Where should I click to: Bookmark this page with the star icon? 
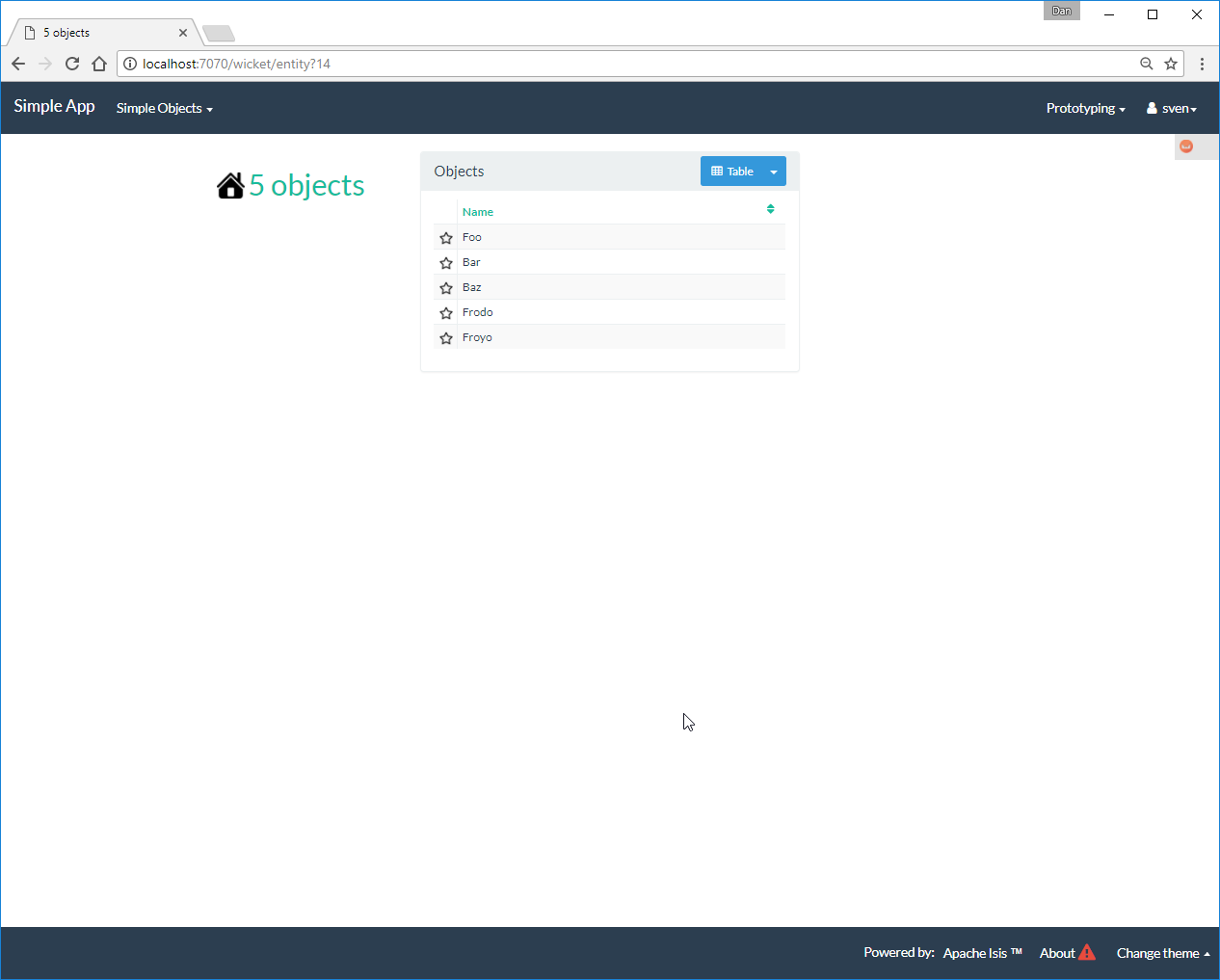point(1171,64)
